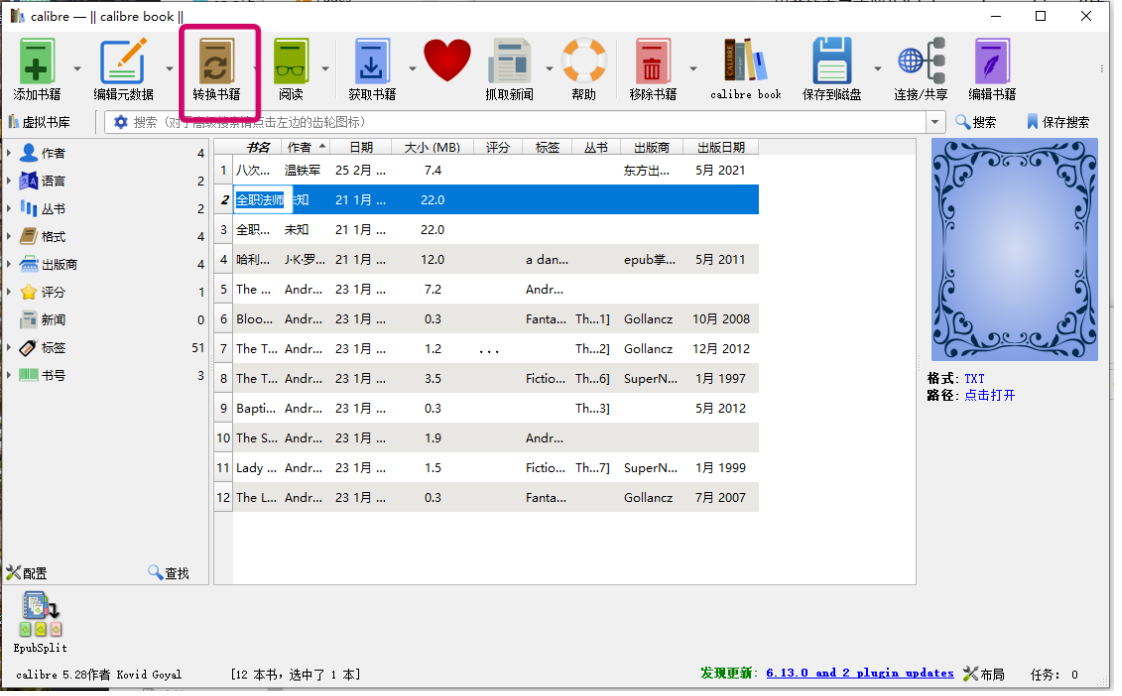Screen dimensions: 1122x696
Task: Click the 布局 layout button
Action: coord(985,675)
